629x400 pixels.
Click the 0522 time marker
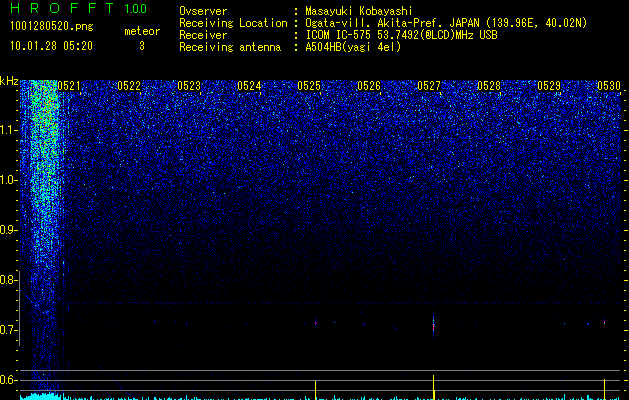(129, 85)
